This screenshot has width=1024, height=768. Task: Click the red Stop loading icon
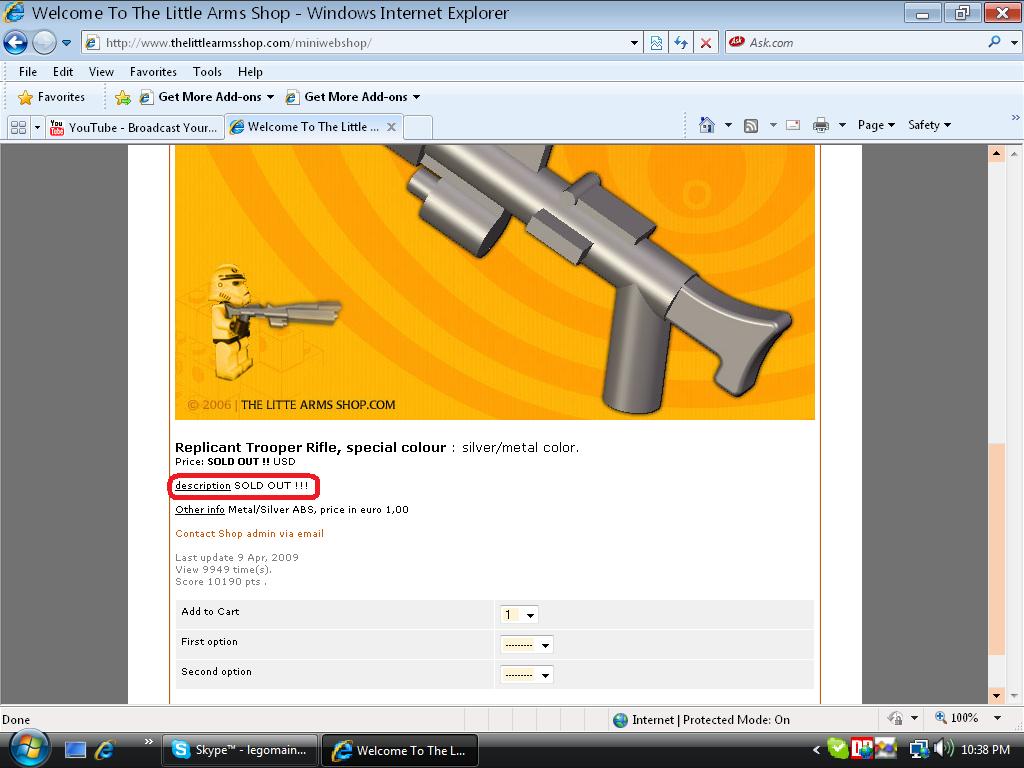click(x=706, y=43)
